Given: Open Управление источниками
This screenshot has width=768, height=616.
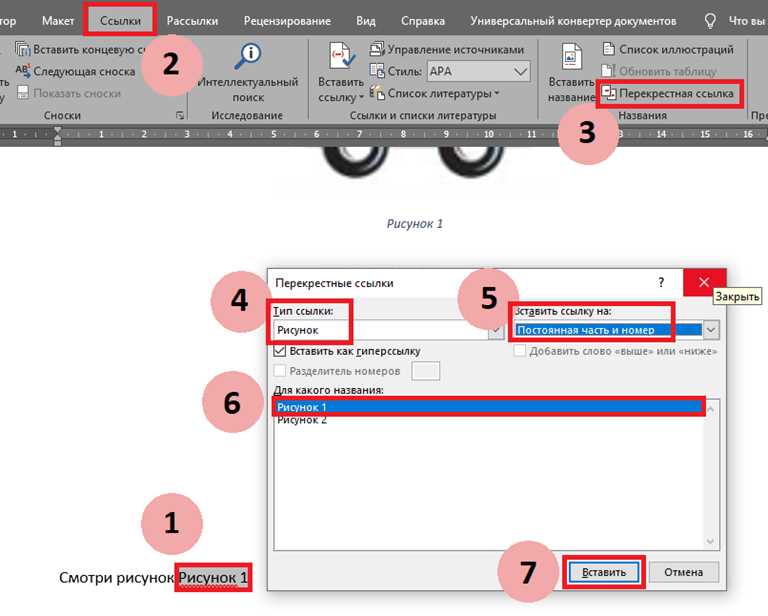Looking at the screenshot, I should 447,49.
